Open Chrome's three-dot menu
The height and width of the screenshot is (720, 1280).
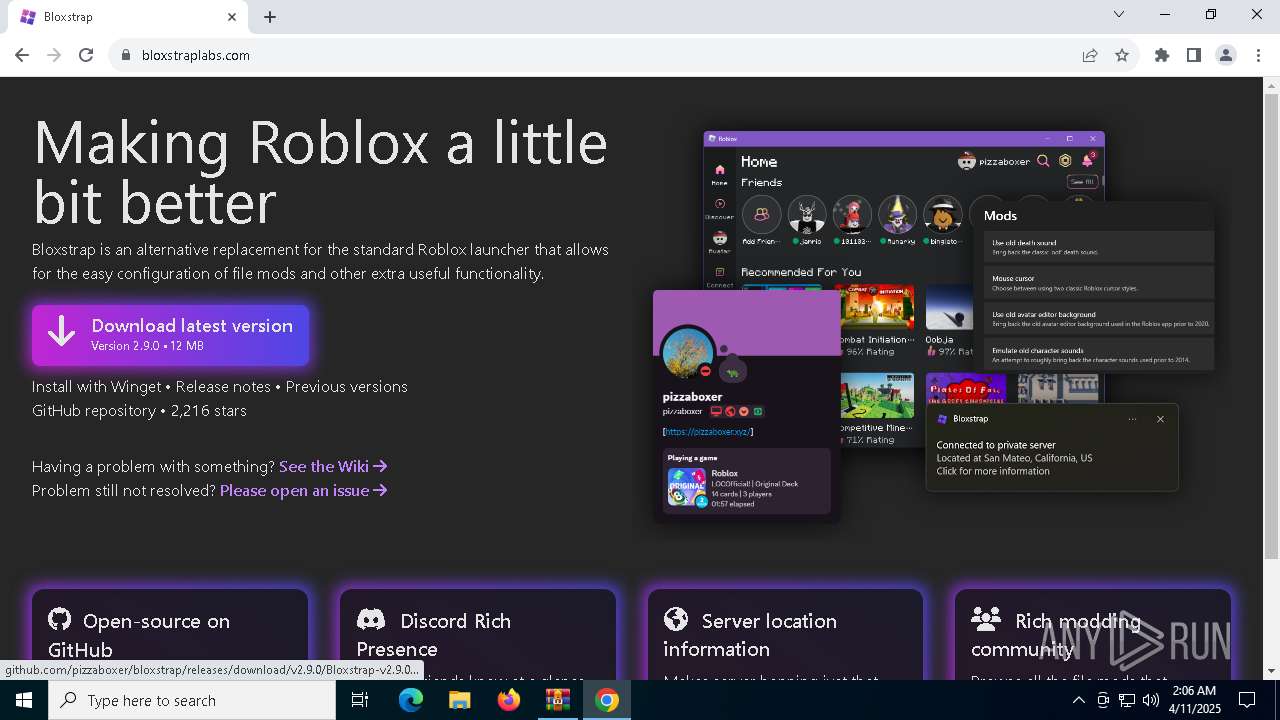pyautogui.click(x=1258, y=56)
